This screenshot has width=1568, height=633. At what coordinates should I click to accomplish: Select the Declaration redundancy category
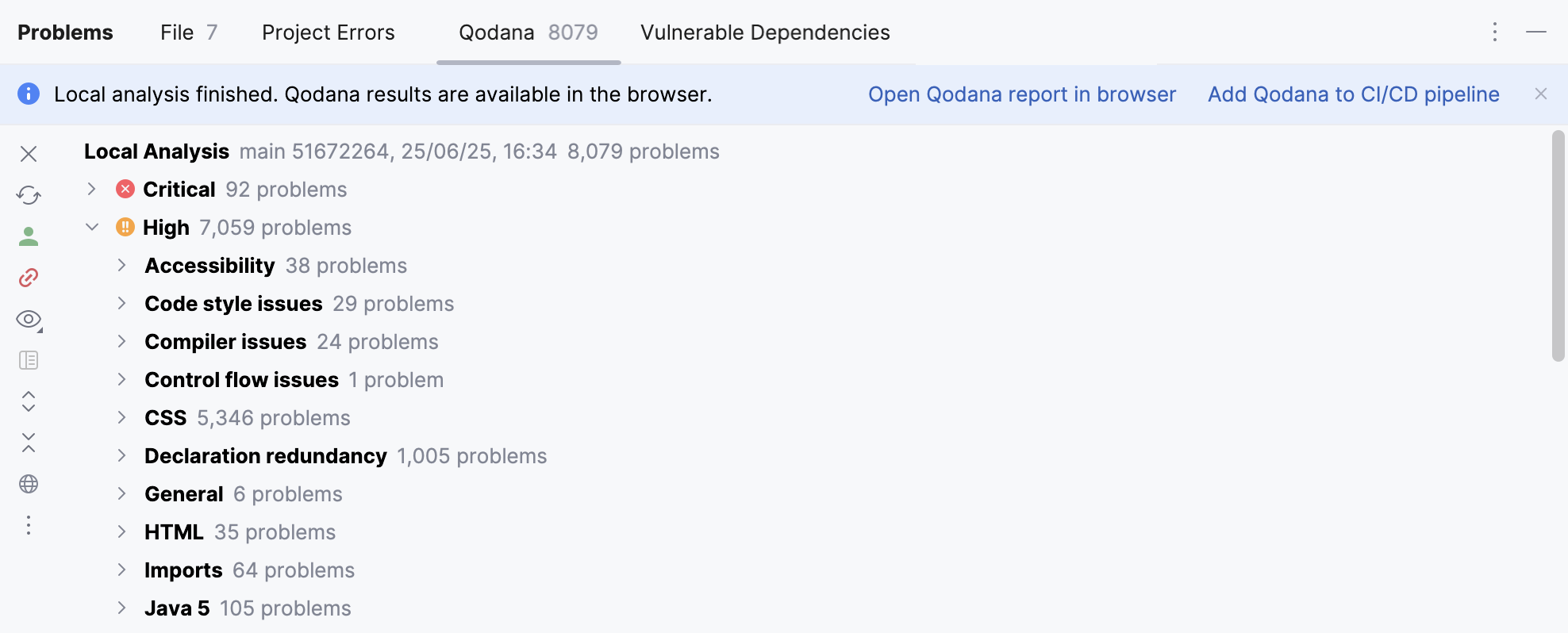tap(266, 455)
